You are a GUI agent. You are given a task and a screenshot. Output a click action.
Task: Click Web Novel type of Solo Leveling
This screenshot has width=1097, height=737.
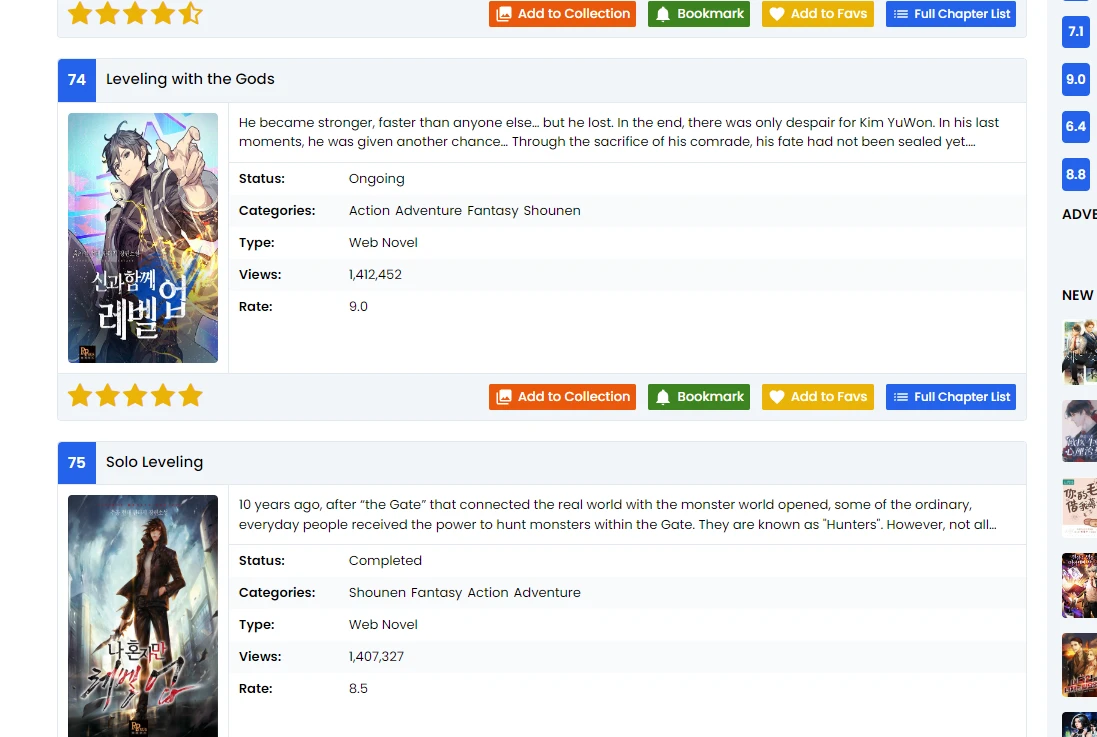383,625
